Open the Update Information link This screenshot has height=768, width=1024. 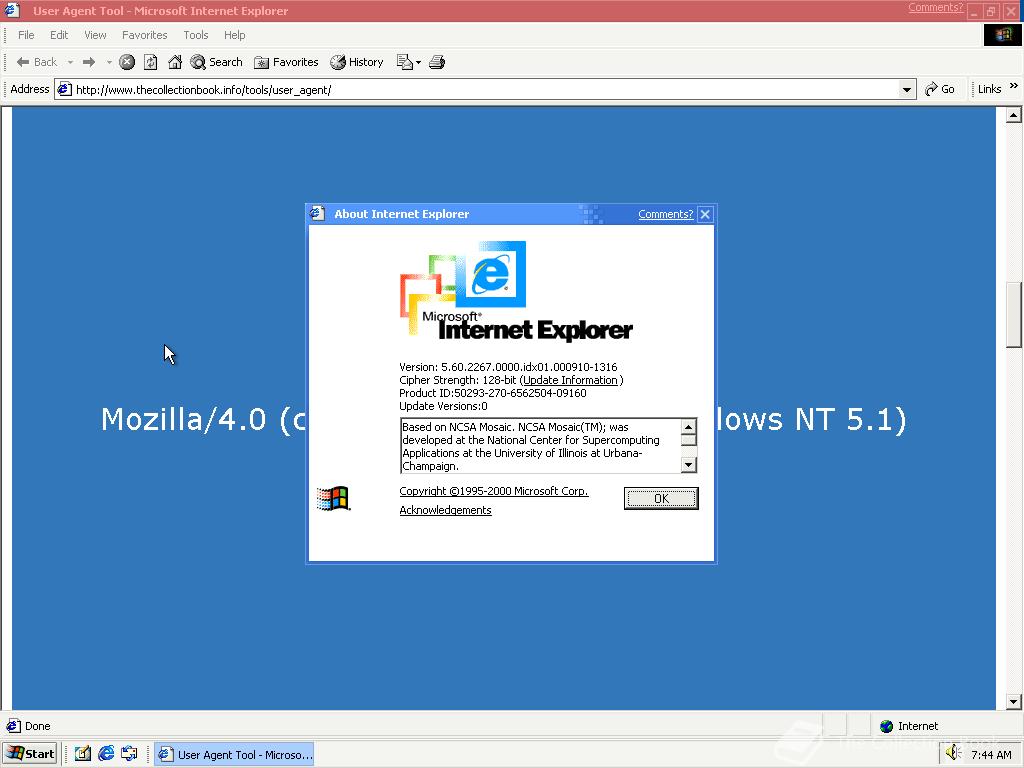coord(570,380)
